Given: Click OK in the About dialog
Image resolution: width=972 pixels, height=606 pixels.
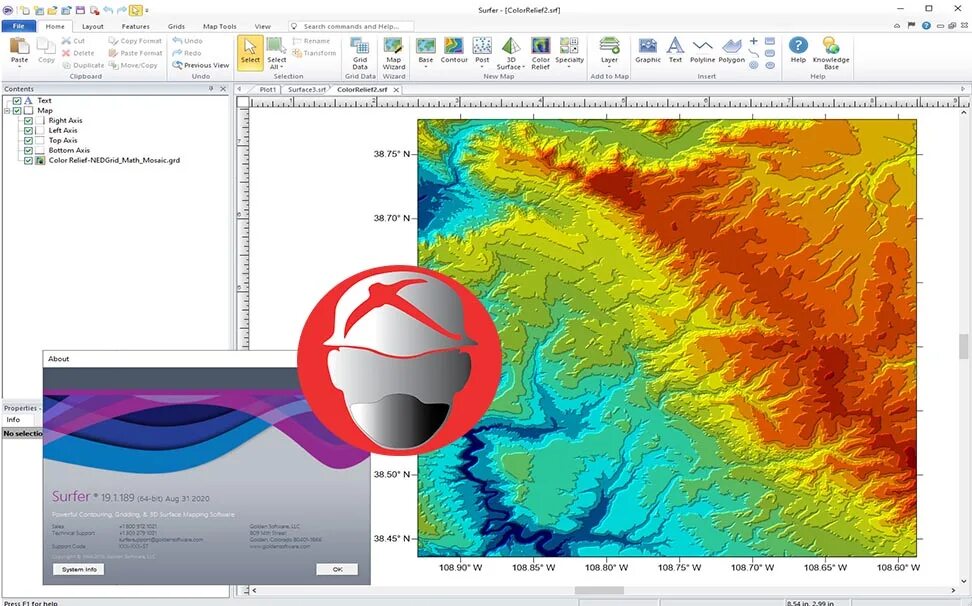Looking at the screenshot, I should coord(337,569).
